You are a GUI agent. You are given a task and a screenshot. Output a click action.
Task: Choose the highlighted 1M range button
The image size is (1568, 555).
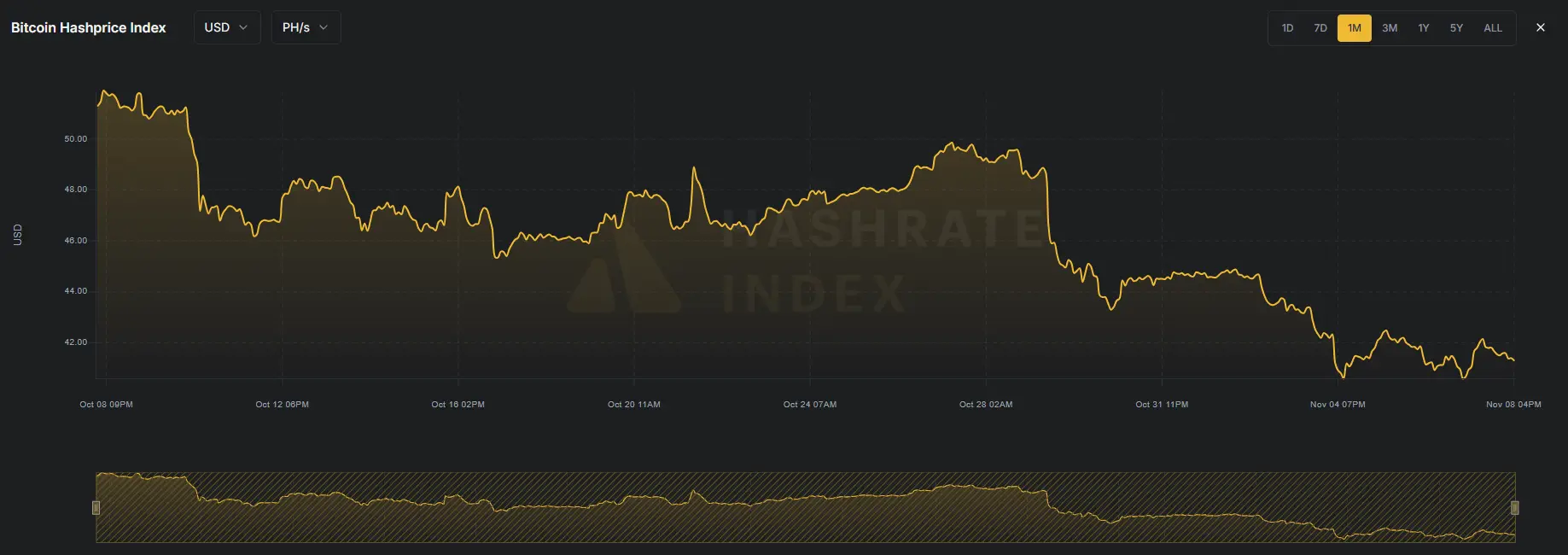pyautogui.click(x=1354, y=28)
